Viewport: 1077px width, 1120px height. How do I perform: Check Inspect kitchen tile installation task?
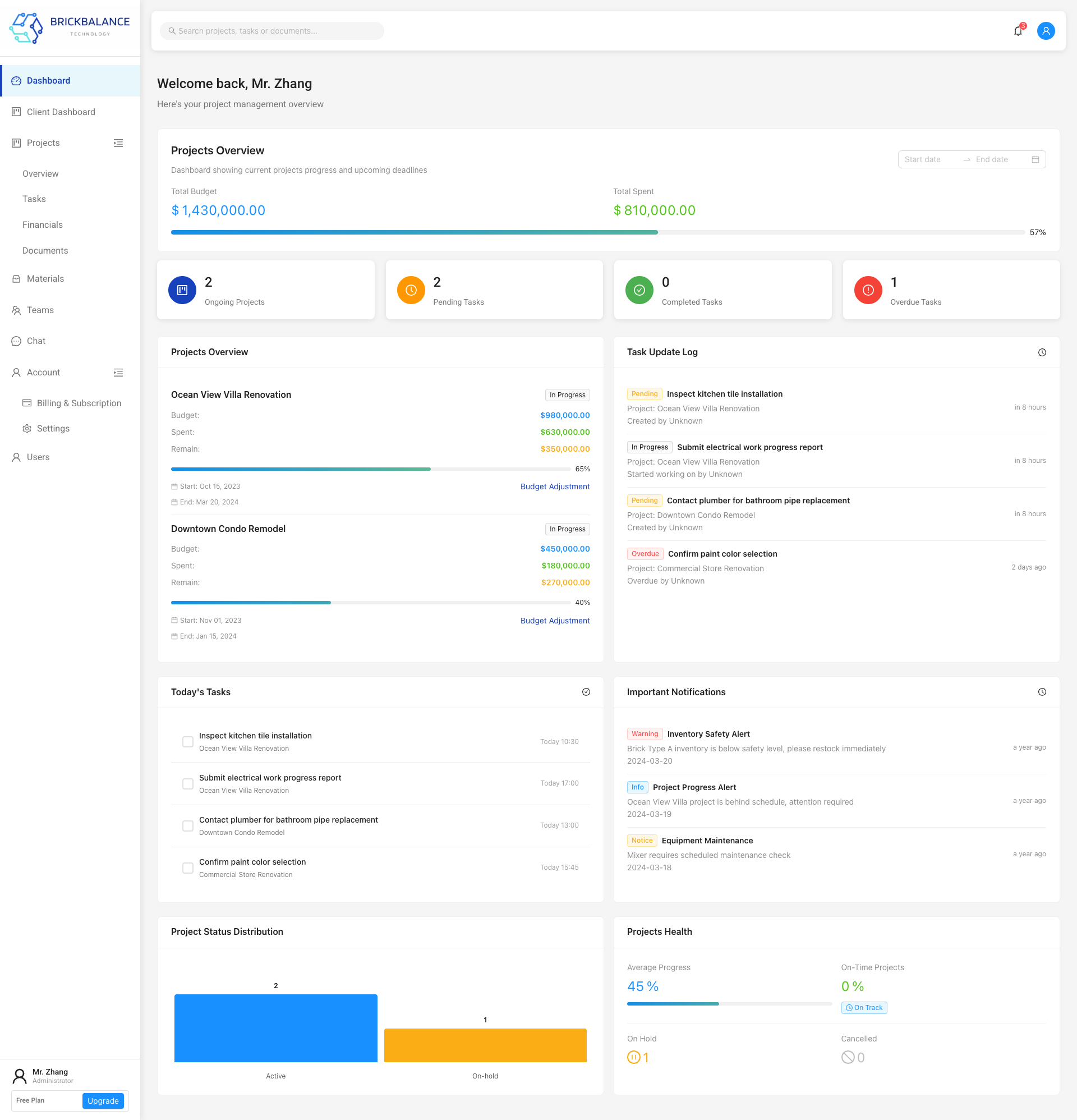[x=187, y=742]
